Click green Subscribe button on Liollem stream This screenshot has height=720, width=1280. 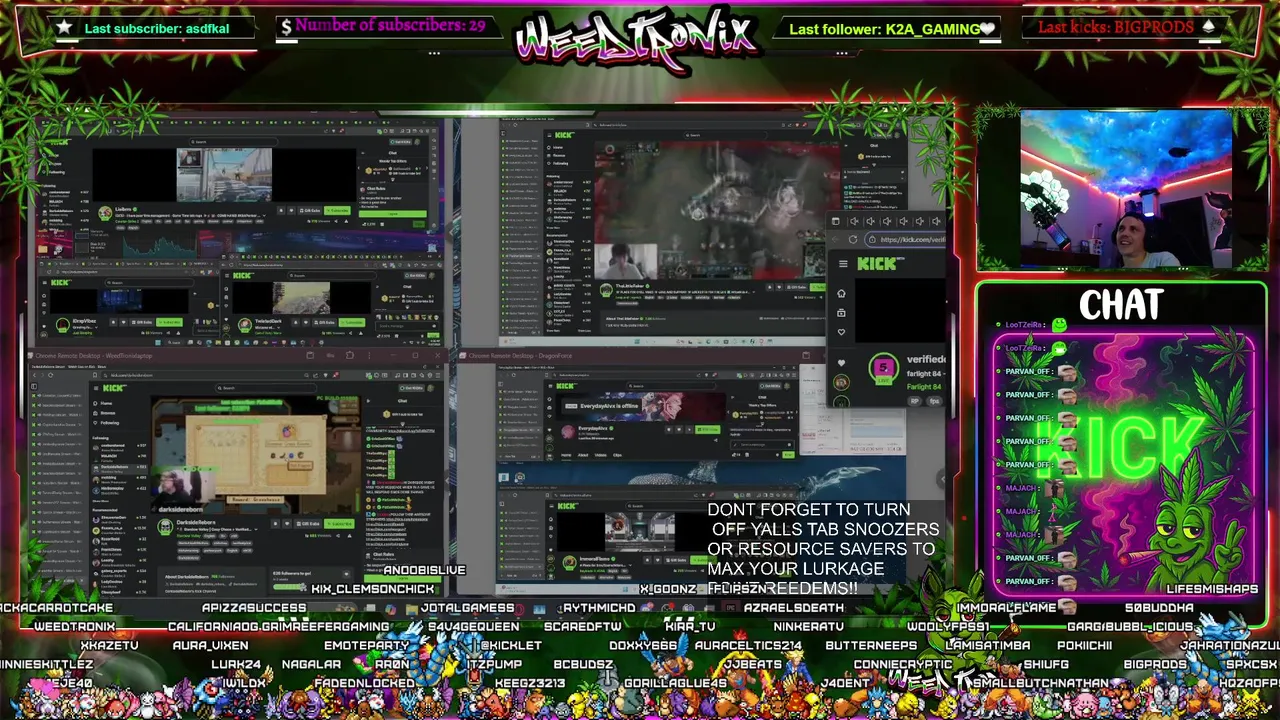point(337,211)
